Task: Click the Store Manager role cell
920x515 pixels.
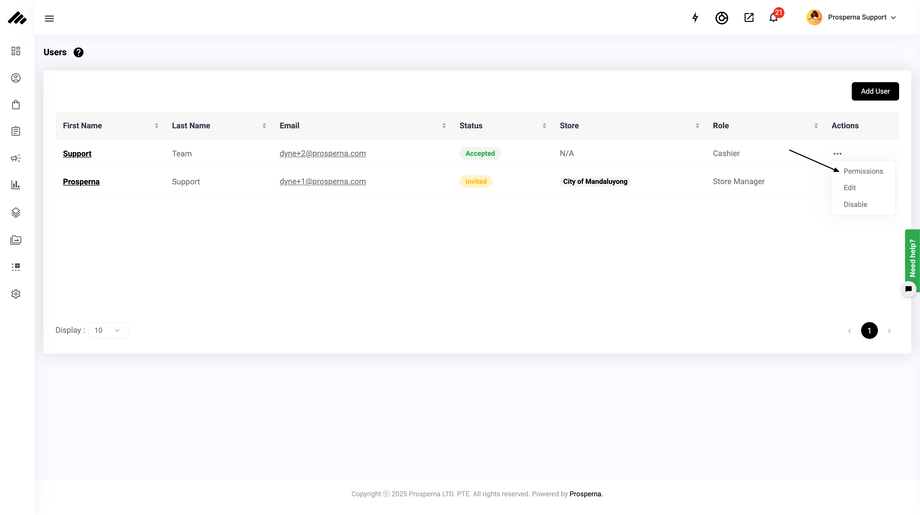Action: click(738, 182)
